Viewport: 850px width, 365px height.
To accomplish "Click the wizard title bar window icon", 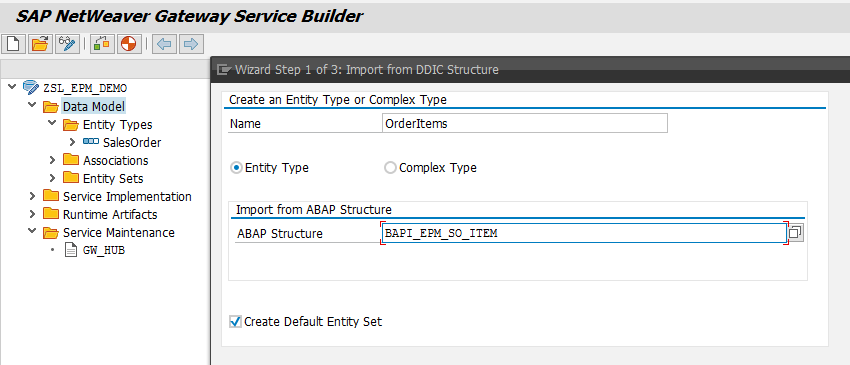I will (x=223, y=69).
